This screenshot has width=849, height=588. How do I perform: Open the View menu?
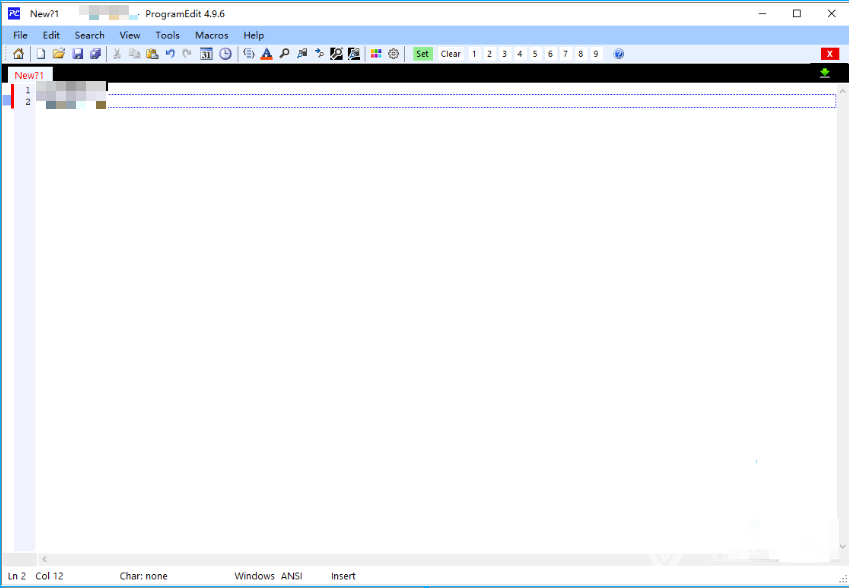point(130,35)
